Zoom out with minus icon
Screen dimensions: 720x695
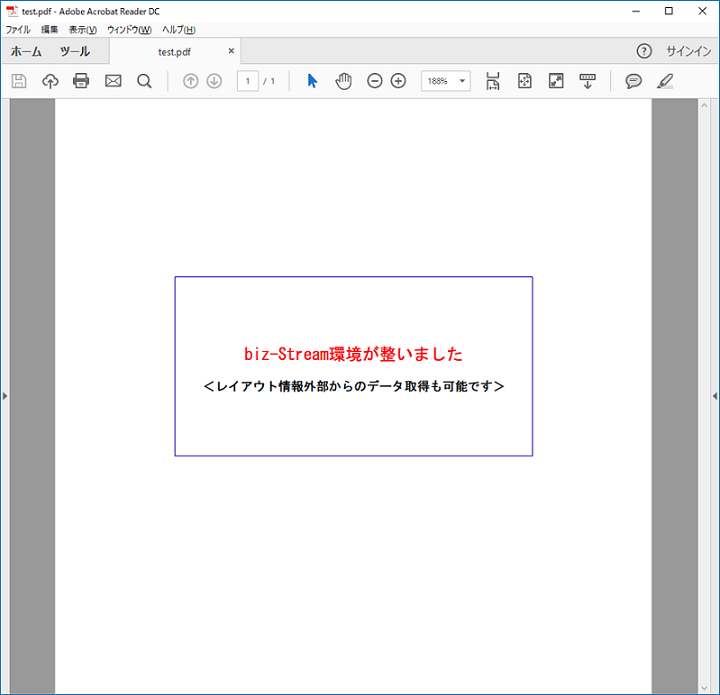tap(375, 81)
